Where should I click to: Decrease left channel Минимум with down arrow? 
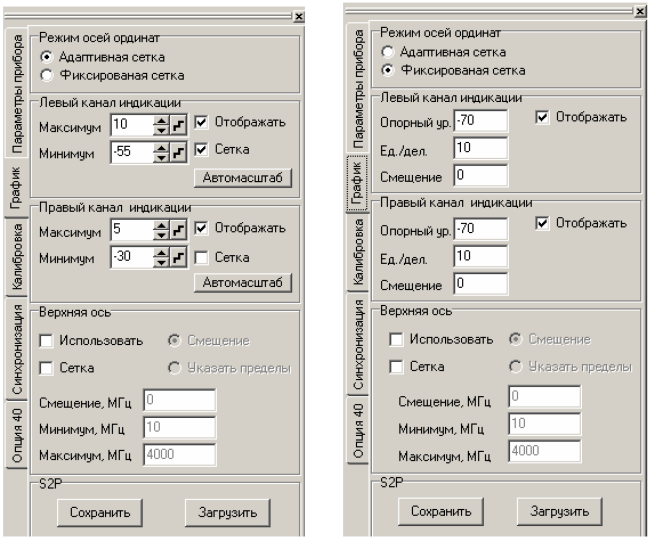(161, 157)
